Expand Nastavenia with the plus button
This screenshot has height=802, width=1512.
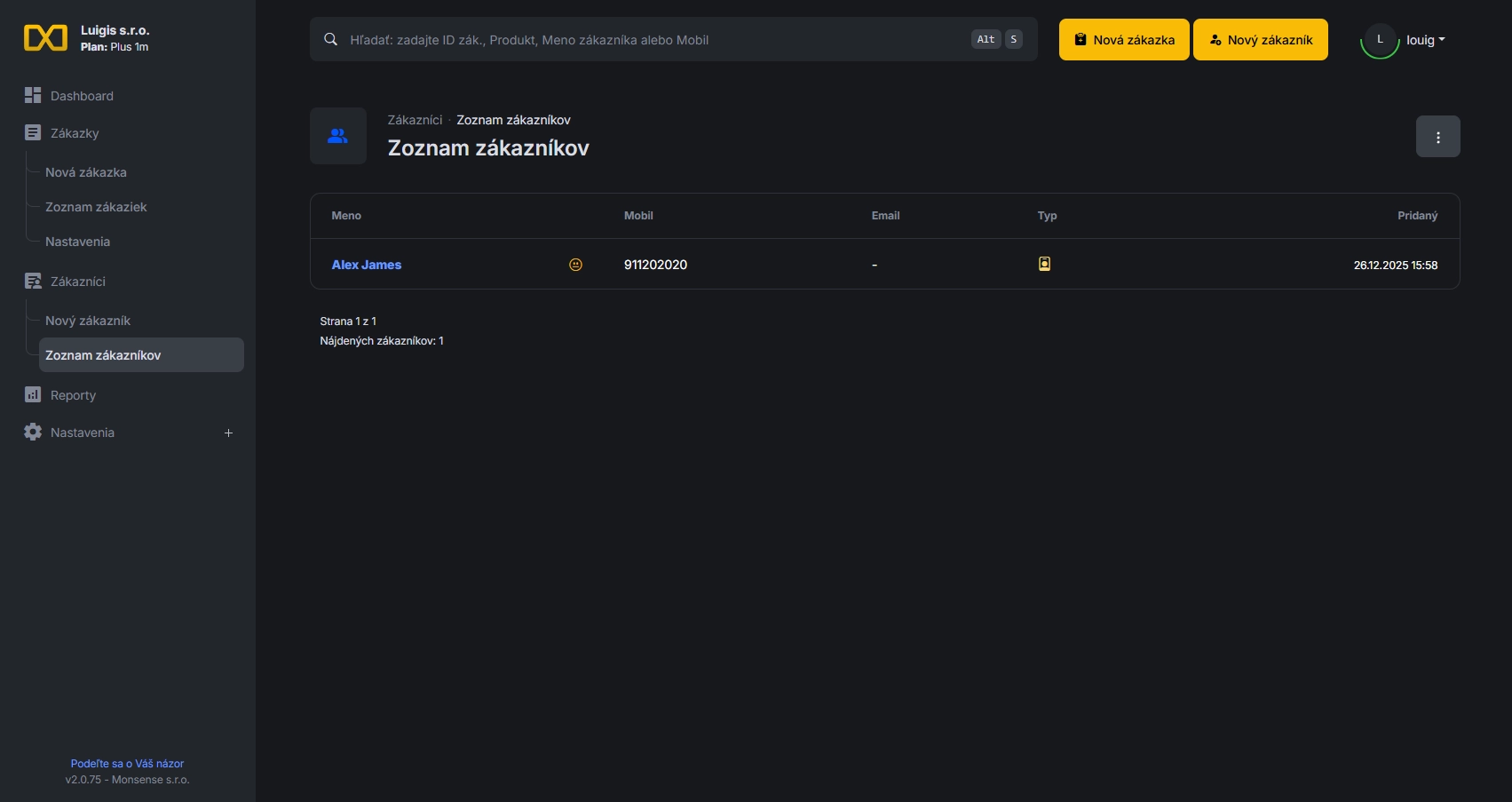pos(228,433)
